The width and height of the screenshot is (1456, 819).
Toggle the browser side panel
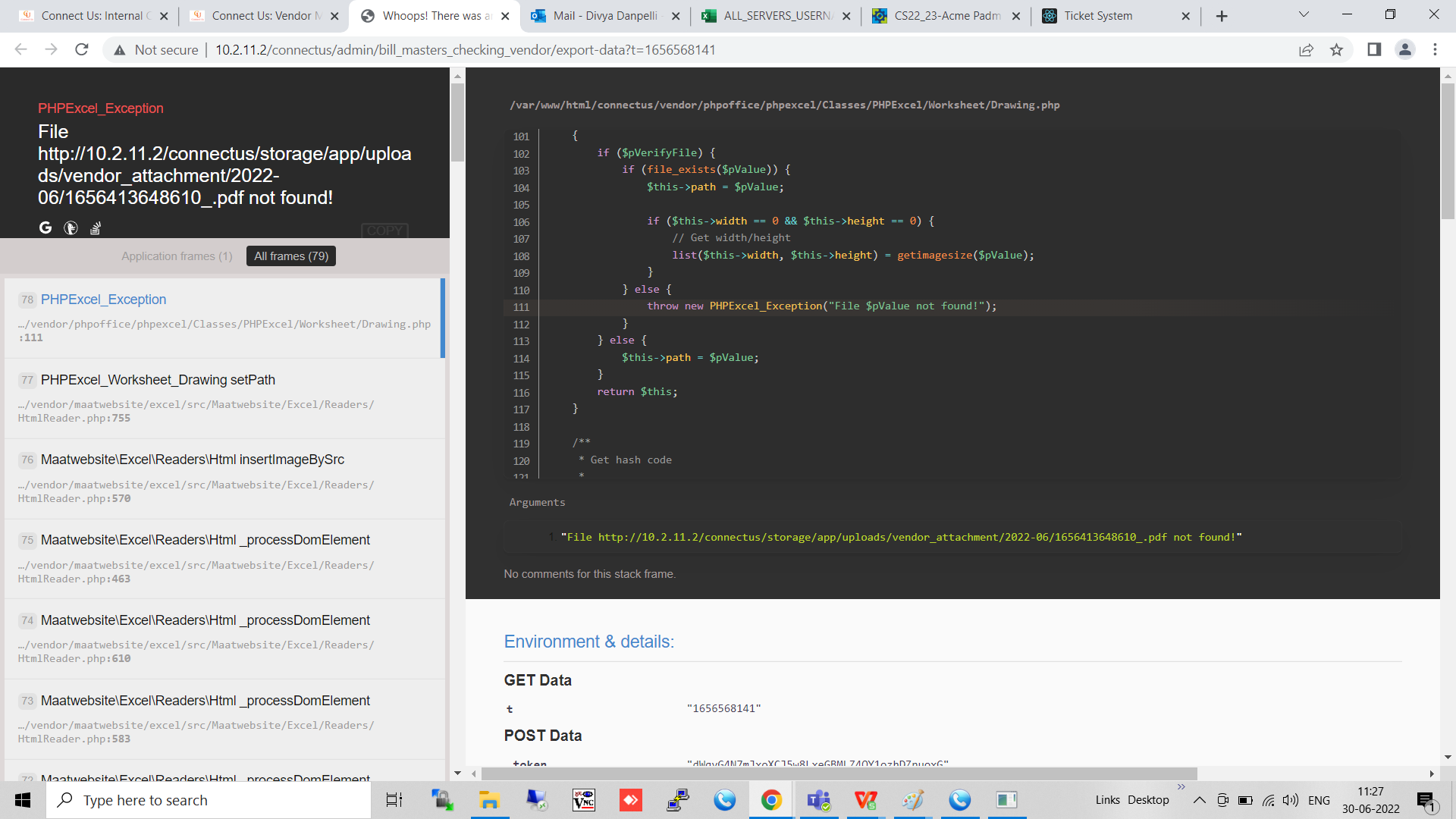point(1374,50)
